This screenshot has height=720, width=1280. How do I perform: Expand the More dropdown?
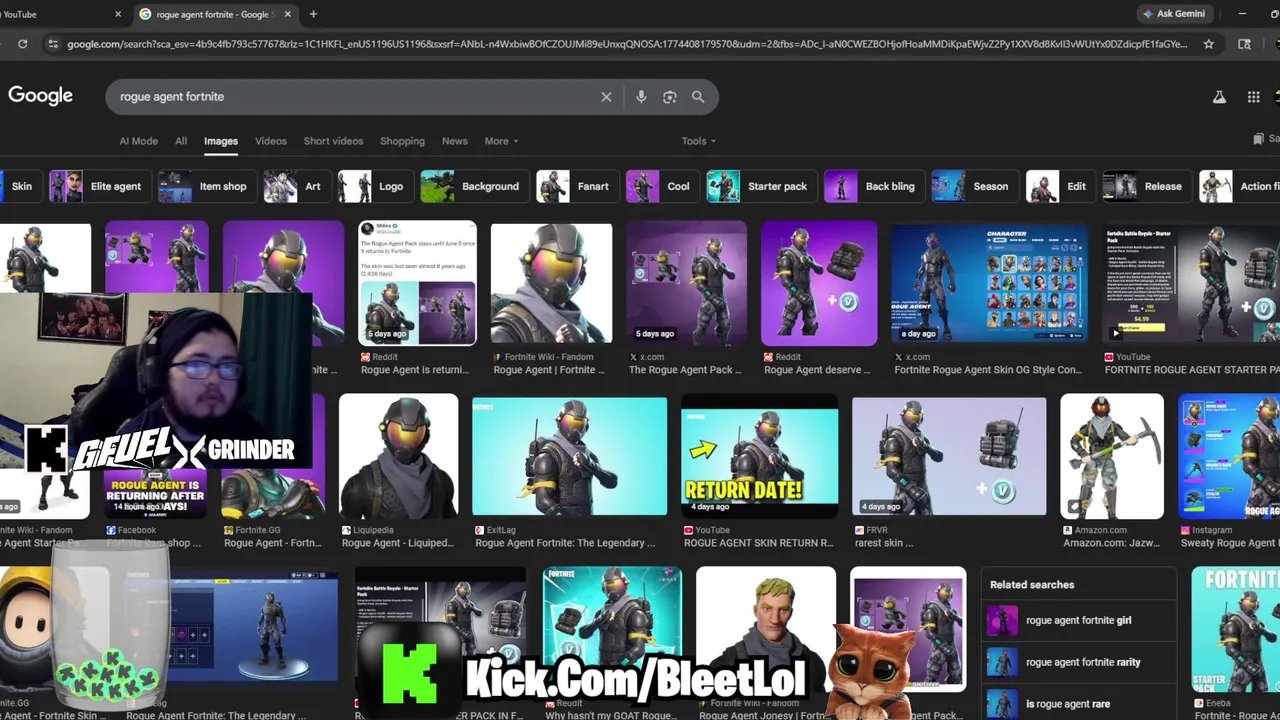tap(501, 141)
